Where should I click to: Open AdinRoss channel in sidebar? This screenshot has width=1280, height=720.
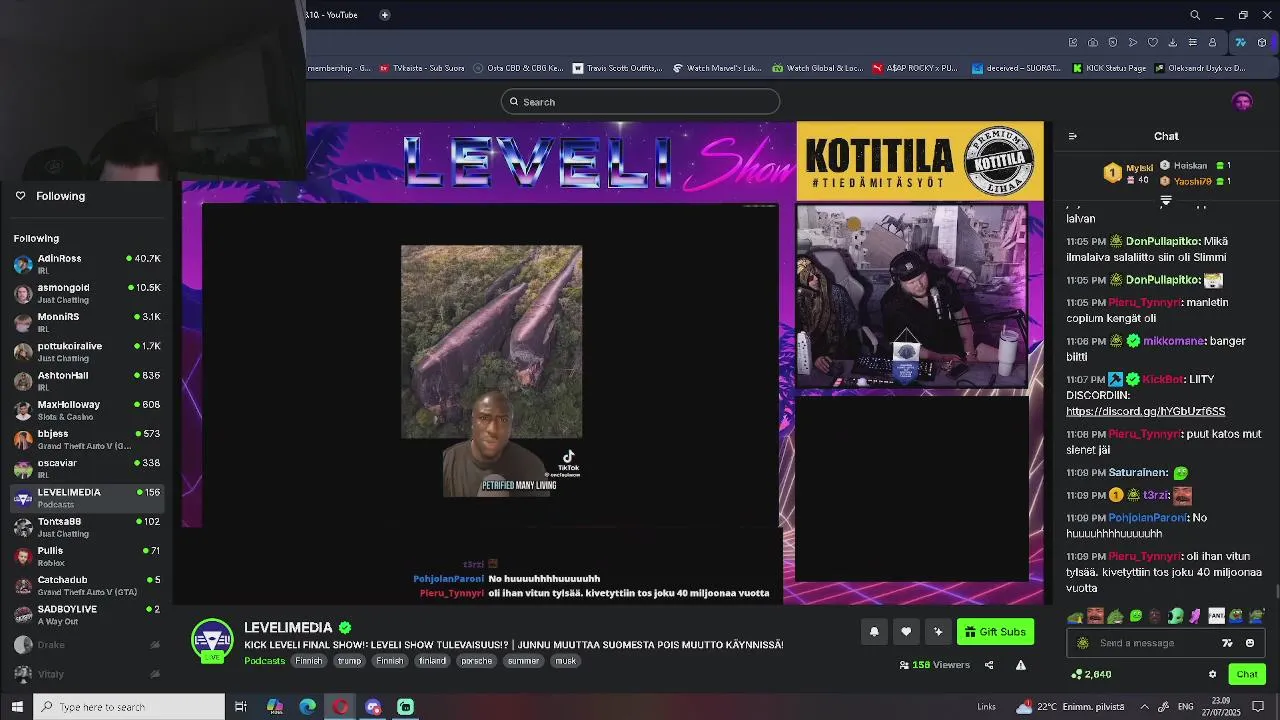(x=88, y=263)
